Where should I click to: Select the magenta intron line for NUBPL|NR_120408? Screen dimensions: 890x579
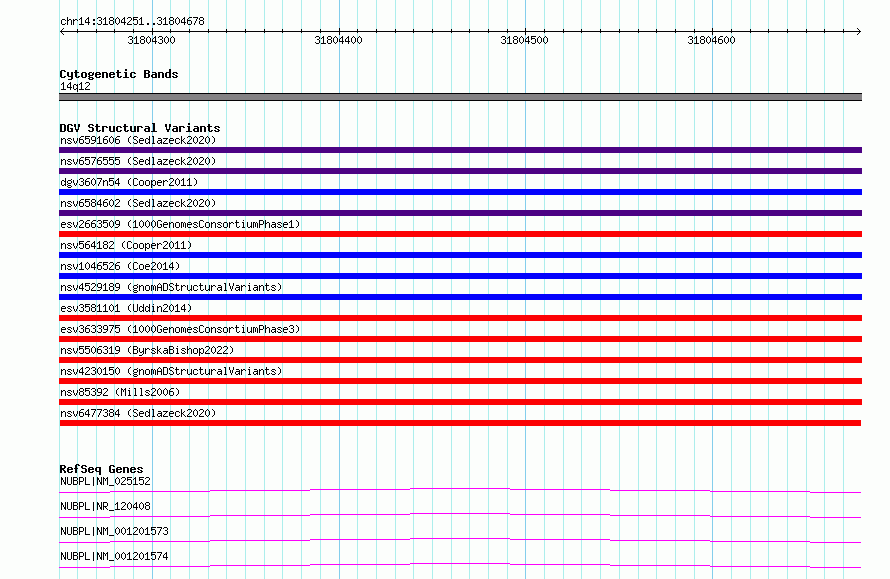click(x=460, y=515)
